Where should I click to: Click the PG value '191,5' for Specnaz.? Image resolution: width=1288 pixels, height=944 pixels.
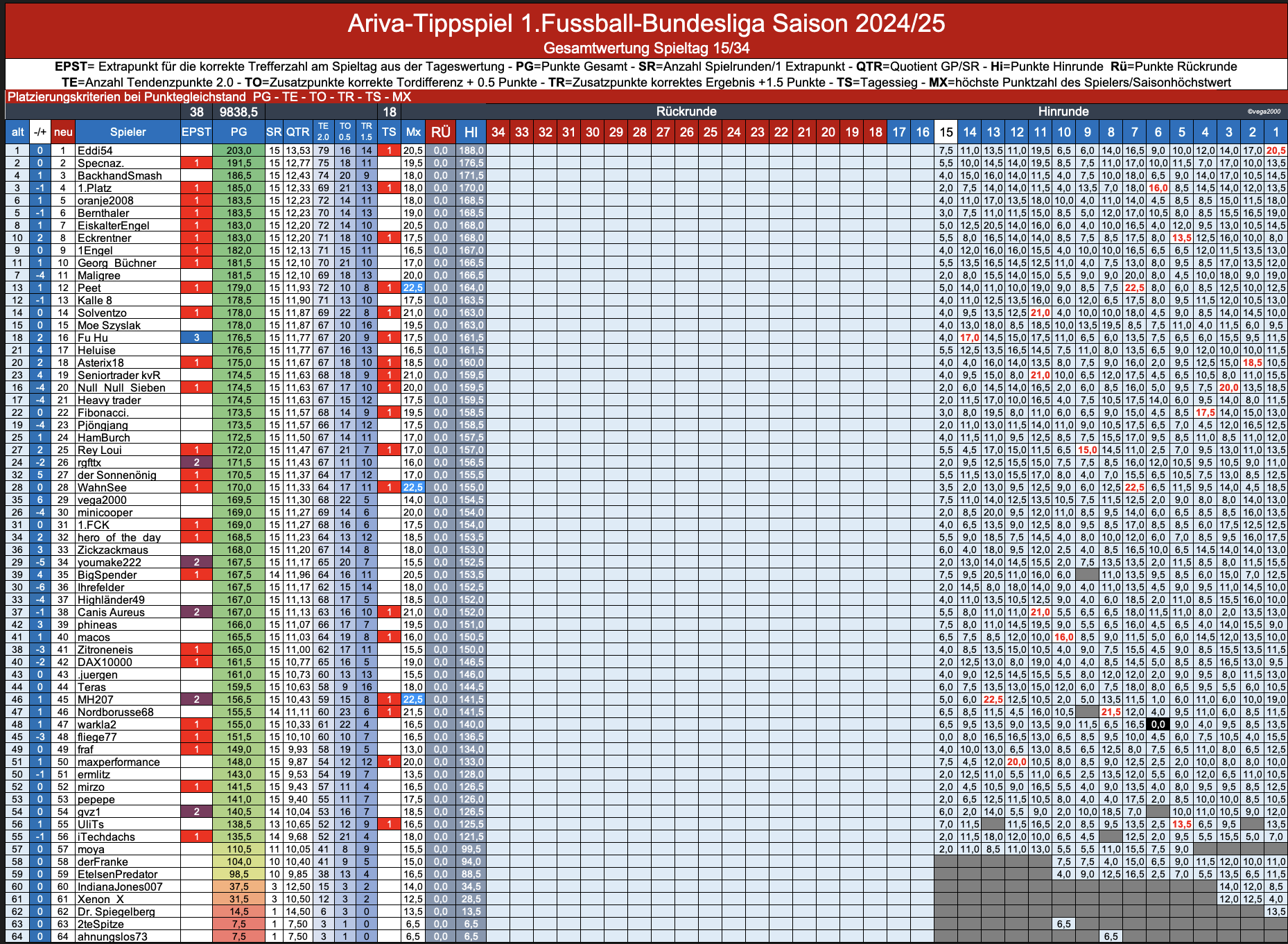click(238, 163)
